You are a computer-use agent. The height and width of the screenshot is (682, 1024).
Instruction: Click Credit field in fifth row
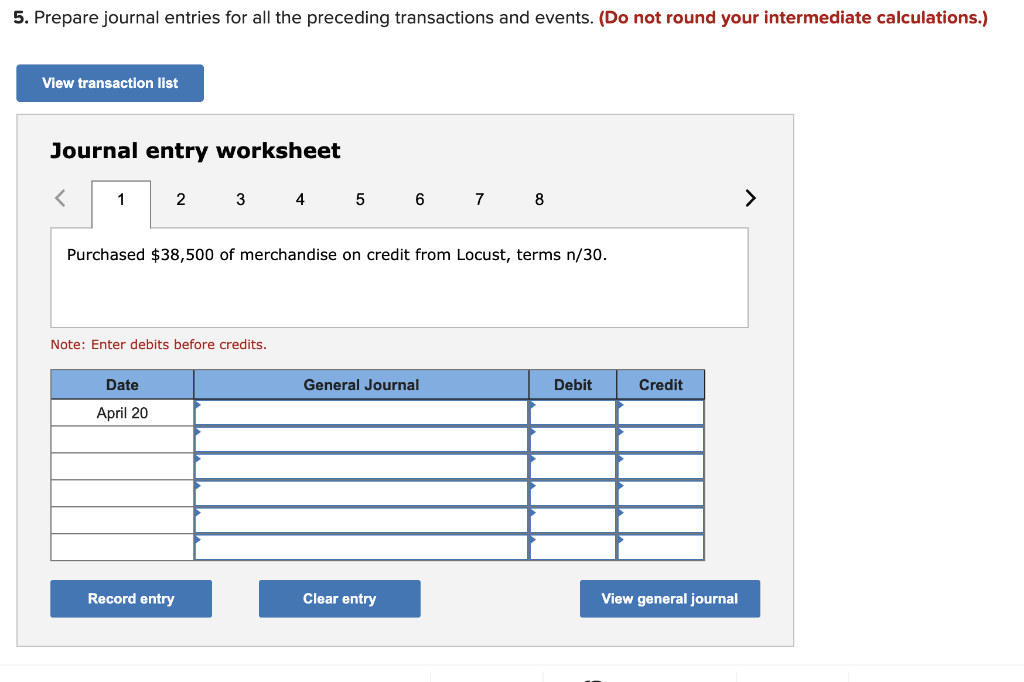661,521
